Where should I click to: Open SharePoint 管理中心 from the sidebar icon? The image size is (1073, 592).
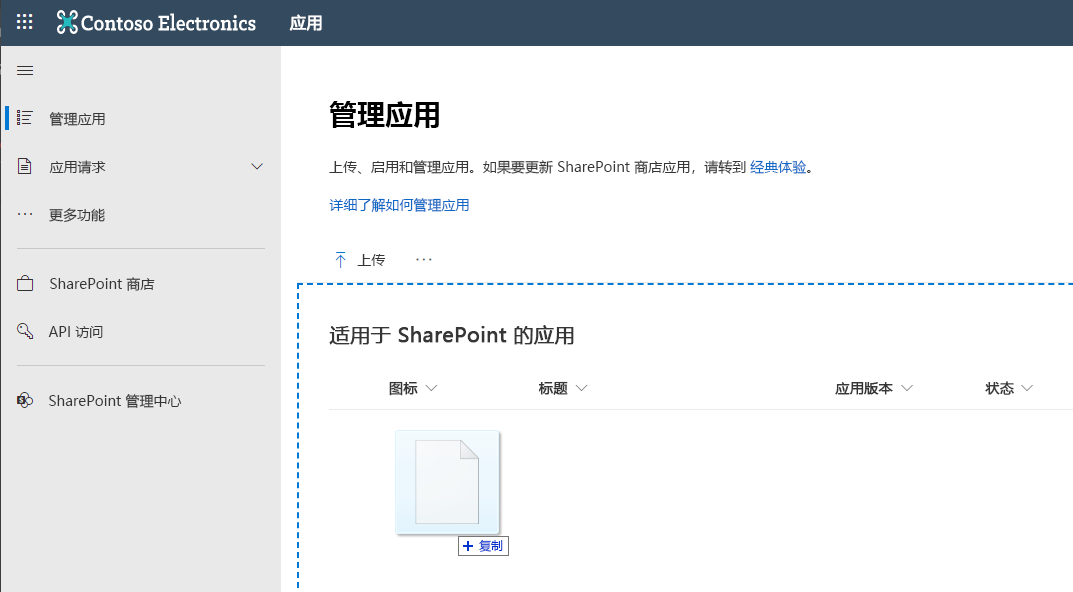tap(24, 400)
